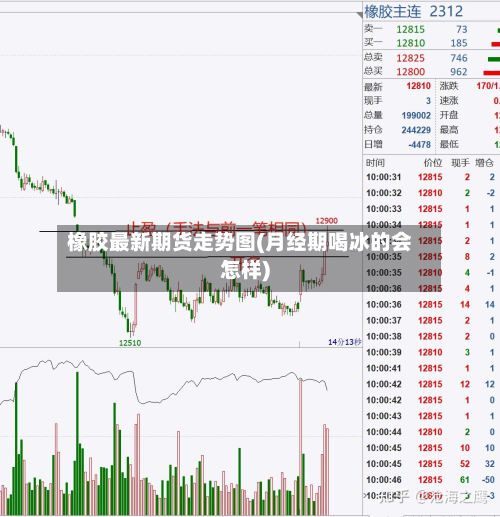Click the 总量 total volume 199002
The image size is (500, 517).
pyautogui.click(x=416, y=115)
